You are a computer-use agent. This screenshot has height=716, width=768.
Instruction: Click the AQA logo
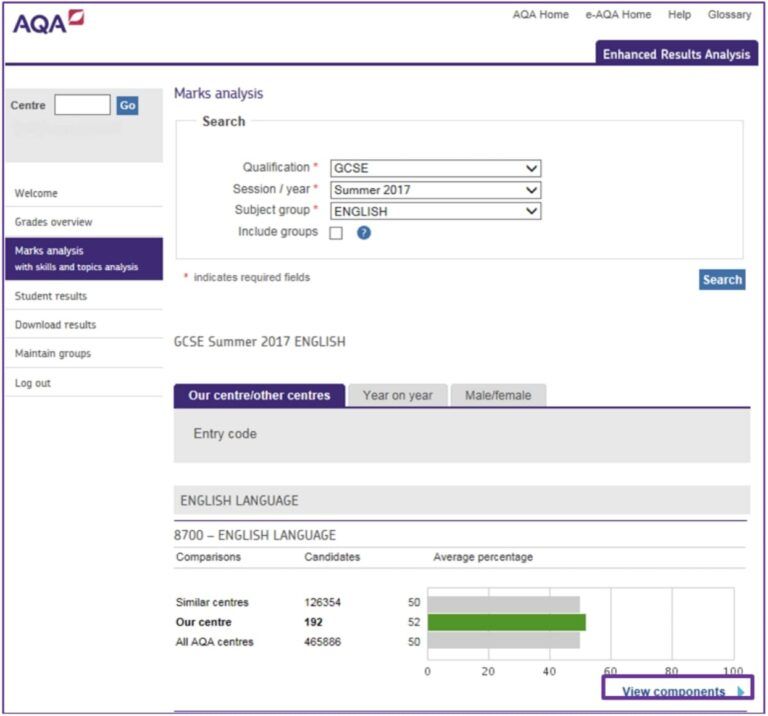tap(47, 21)
